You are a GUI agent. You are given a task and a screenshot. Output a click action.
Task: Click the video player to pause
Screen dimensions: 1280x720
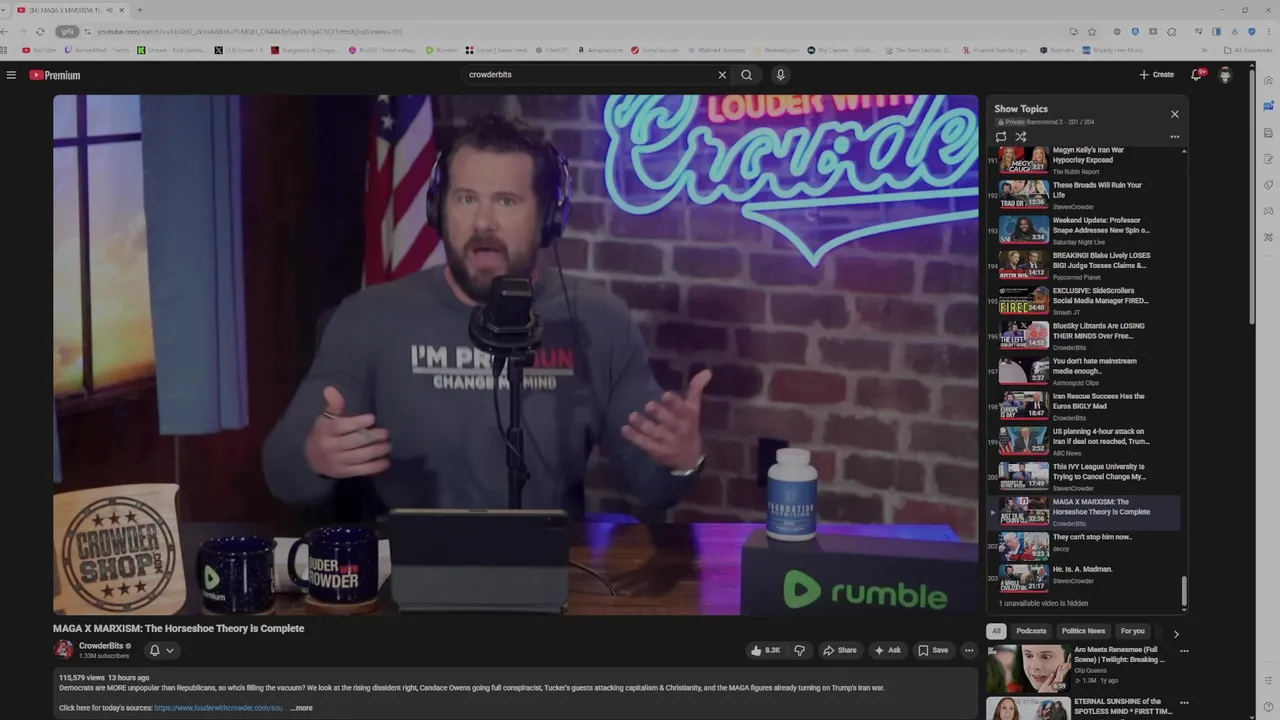click(x=516, y=355)
